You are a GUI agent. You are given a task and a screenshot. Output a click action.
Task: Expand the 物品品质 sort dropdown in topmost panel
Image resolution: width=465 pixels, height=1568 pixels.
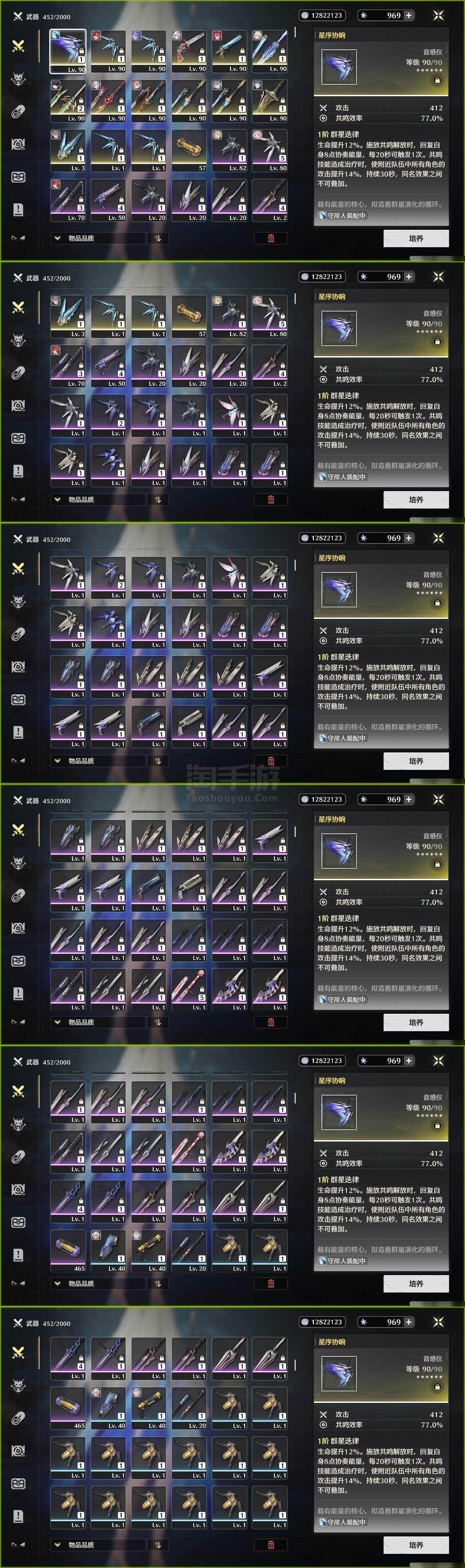pos(98,238)
